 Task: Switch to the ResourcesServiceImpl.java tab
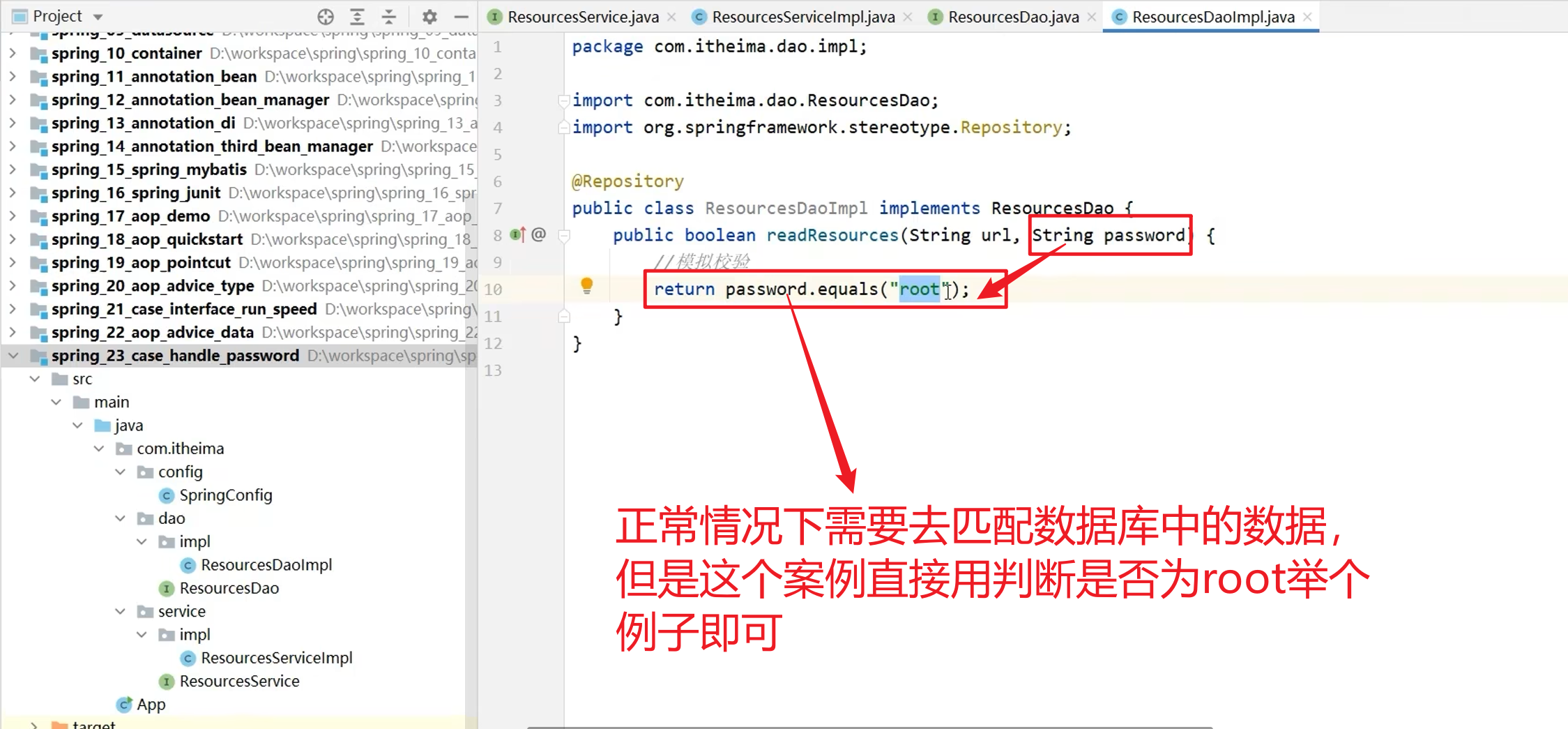click(803, 17)
